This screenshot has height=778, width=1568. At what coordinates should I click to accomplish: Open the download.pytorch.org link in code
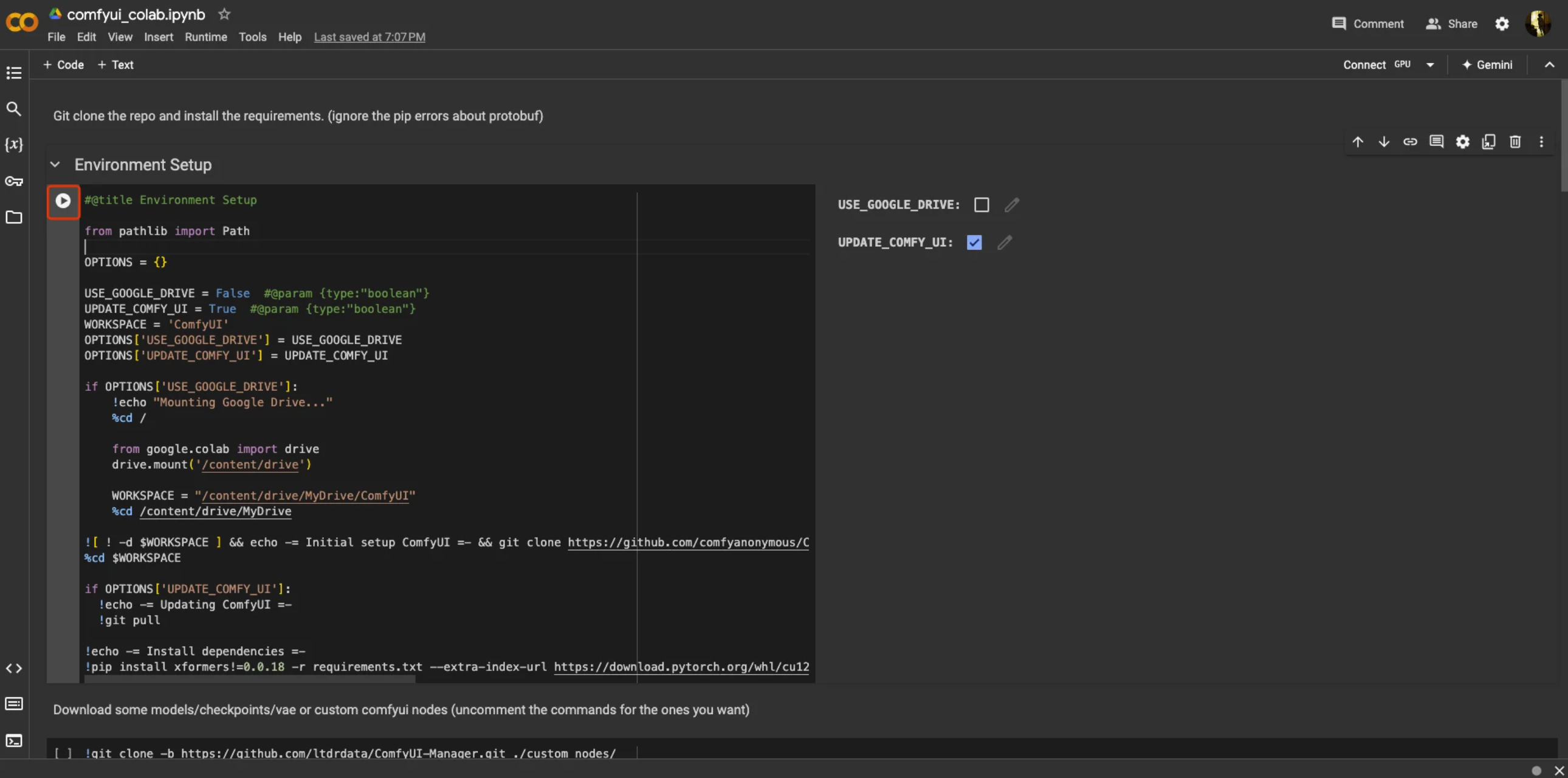681,667
